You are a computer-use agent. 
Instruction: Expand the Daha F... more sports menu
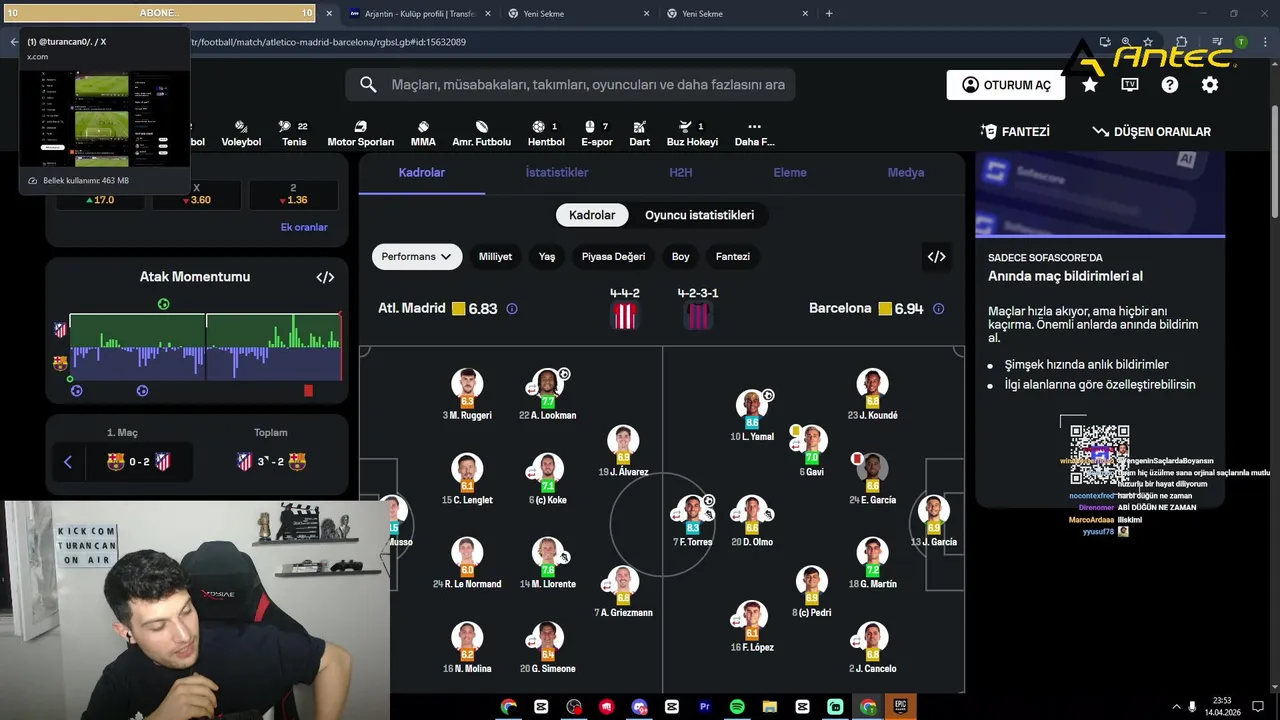(x=754, y=133)
